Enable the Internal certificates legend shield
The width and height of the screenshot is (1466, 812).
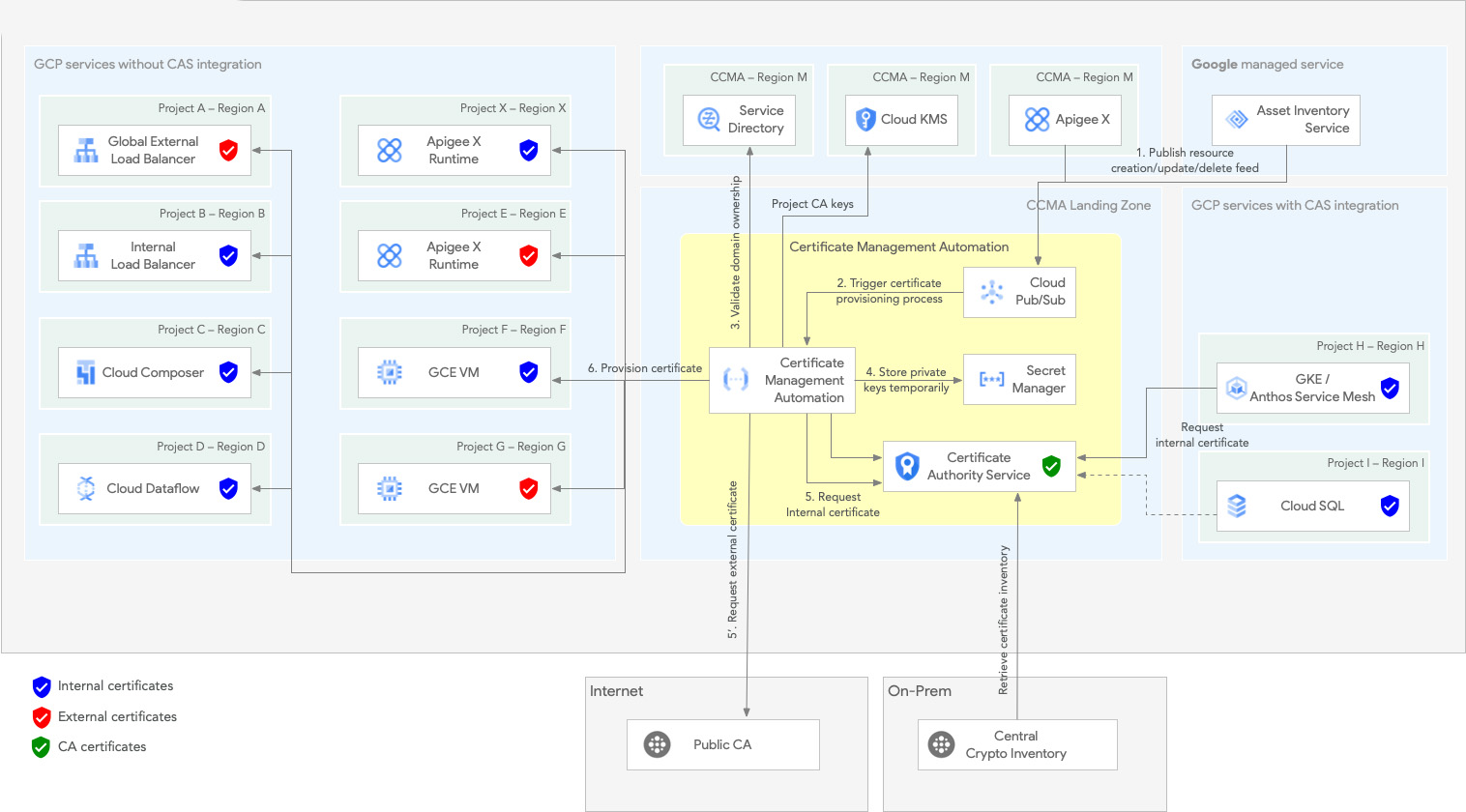pyautogui.click(x=41, y=686)
